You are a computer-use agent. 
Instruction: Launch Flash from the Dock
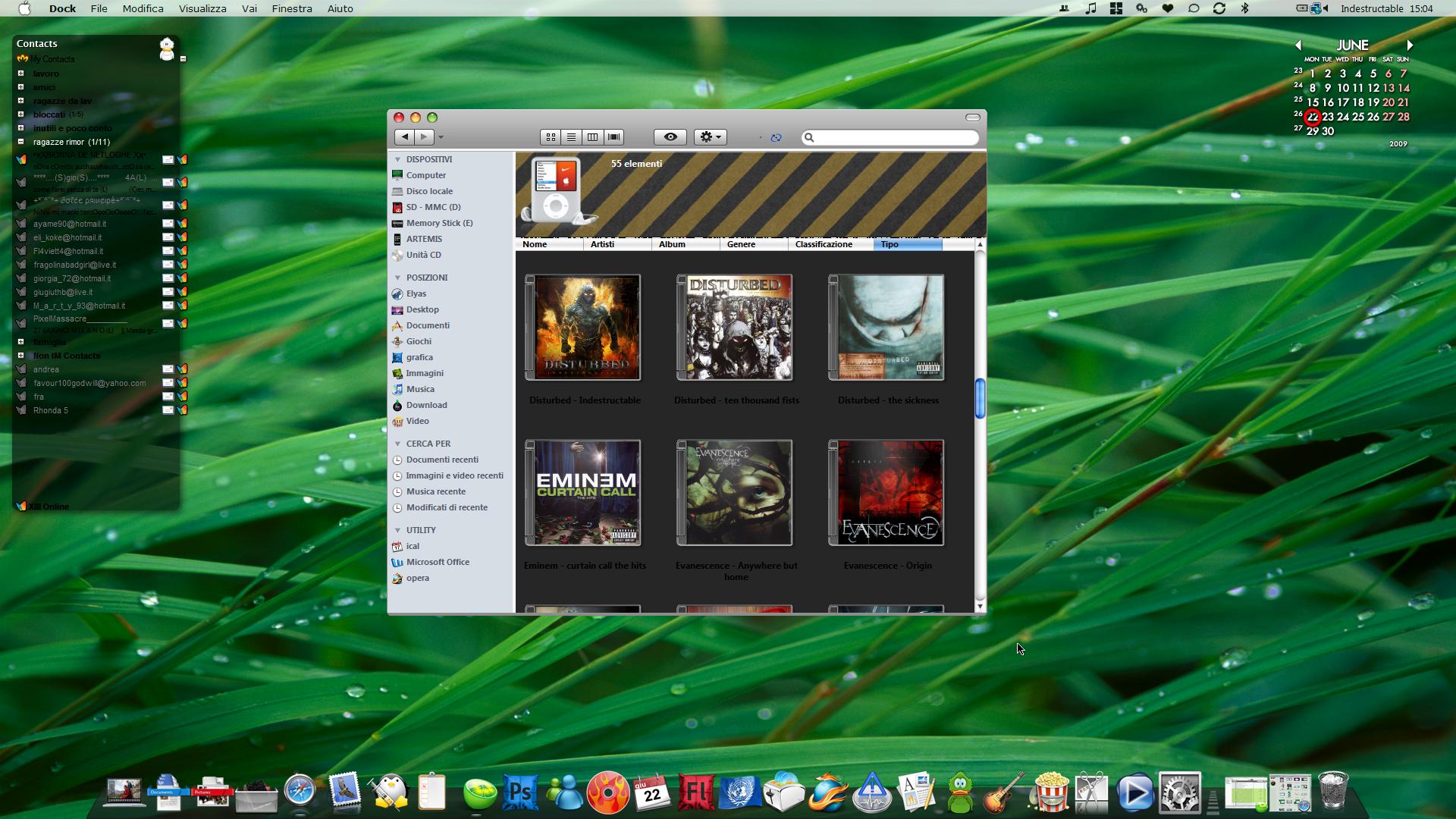tap(695, 792)
